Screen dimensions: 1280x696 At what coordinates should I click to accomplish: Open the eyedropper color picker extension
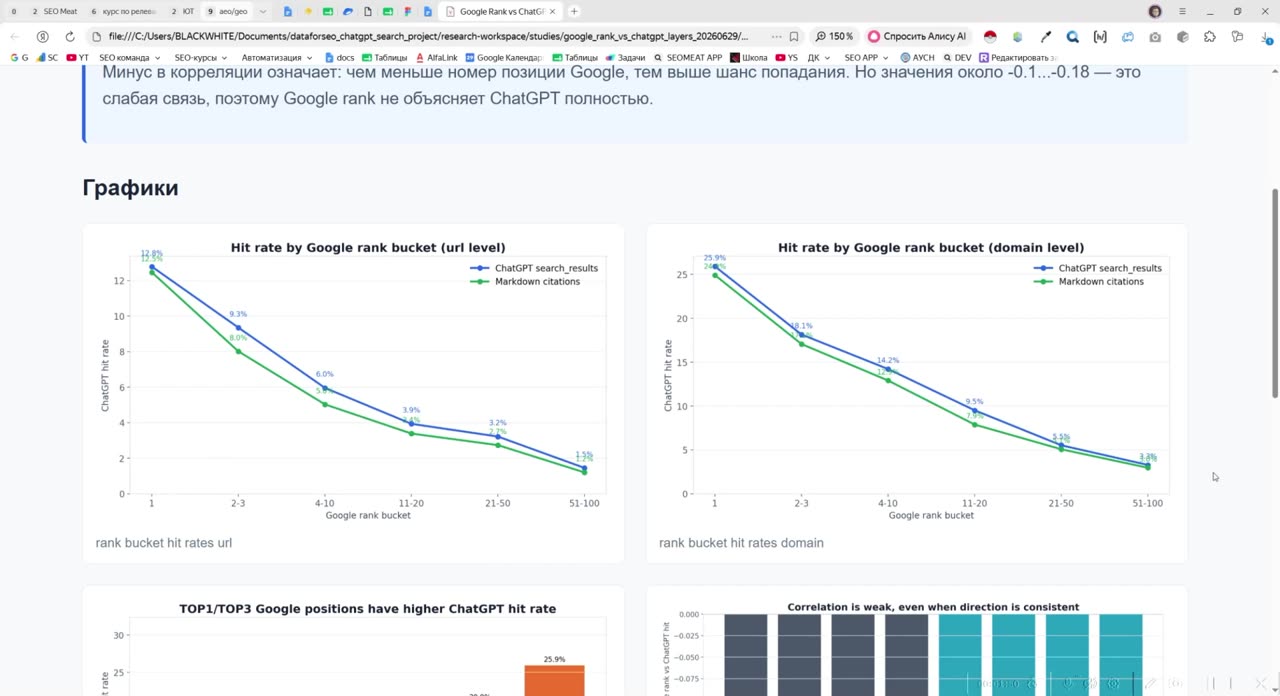point(1046,37)
